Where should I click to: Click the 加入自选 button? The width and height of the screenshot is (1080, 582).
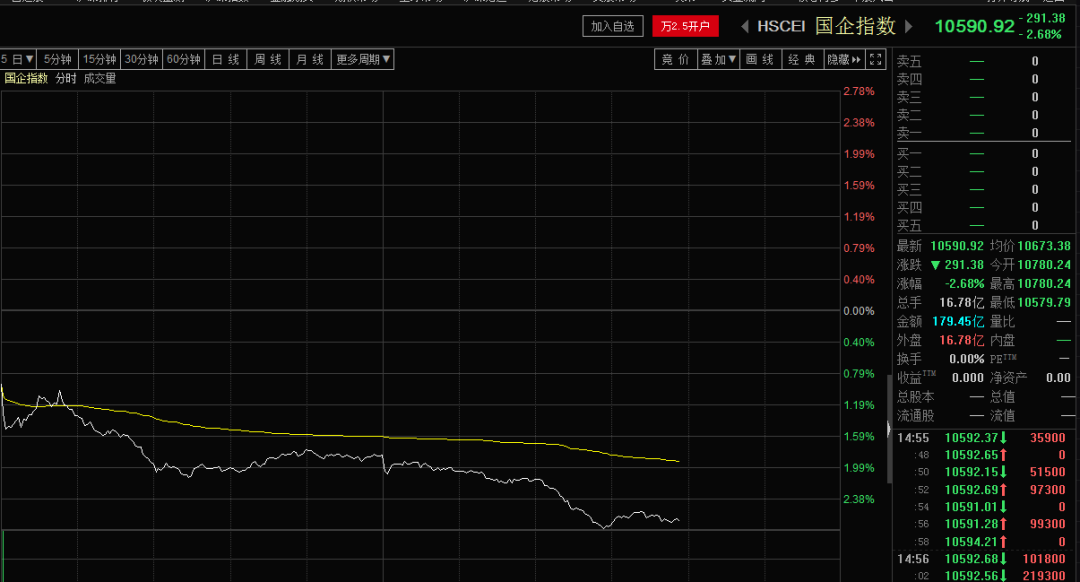coord(612,26)
